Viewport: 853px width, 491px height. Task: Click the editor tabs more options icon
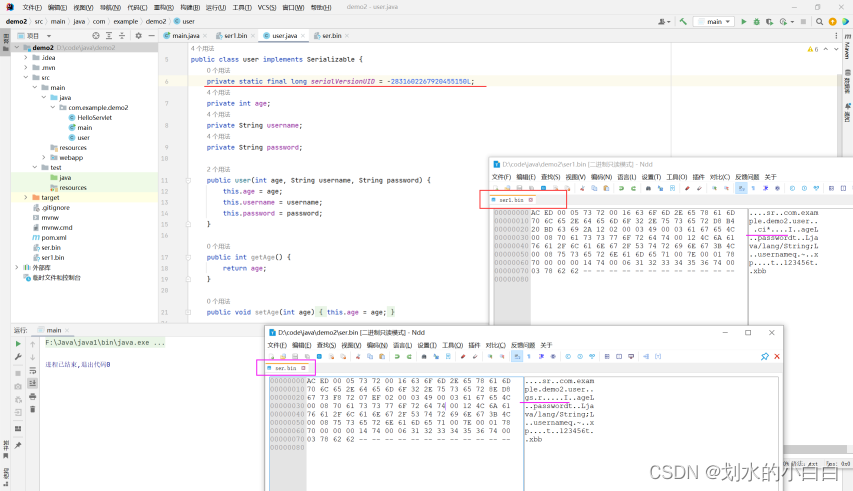click(x=836, y=36)
